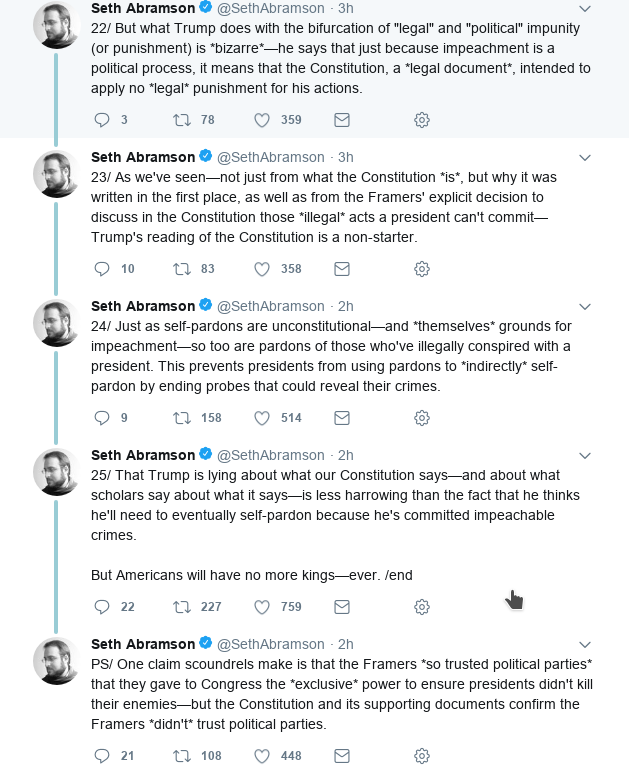Screen dimensions: 629x768
Task: Like the PS/ tweet about the Framers
Action: [x=263, y=756]
